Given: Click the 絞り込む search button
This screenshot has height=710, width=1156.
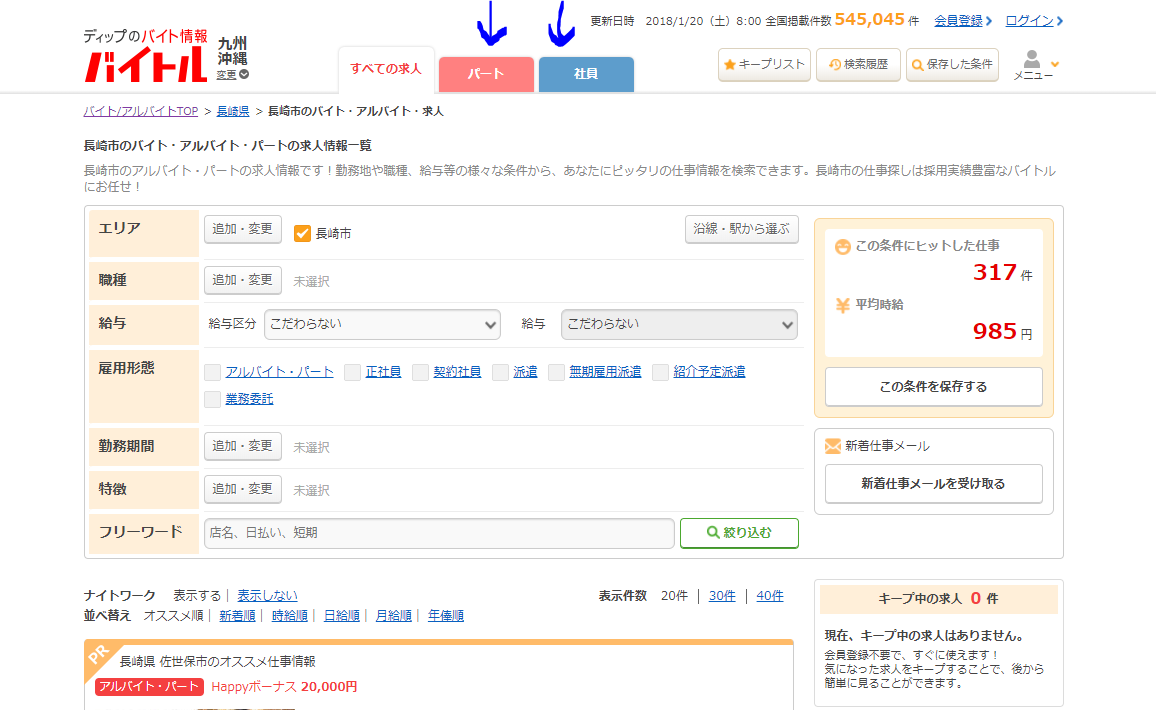Looking at the screenshot, I should tap(739, 533).
